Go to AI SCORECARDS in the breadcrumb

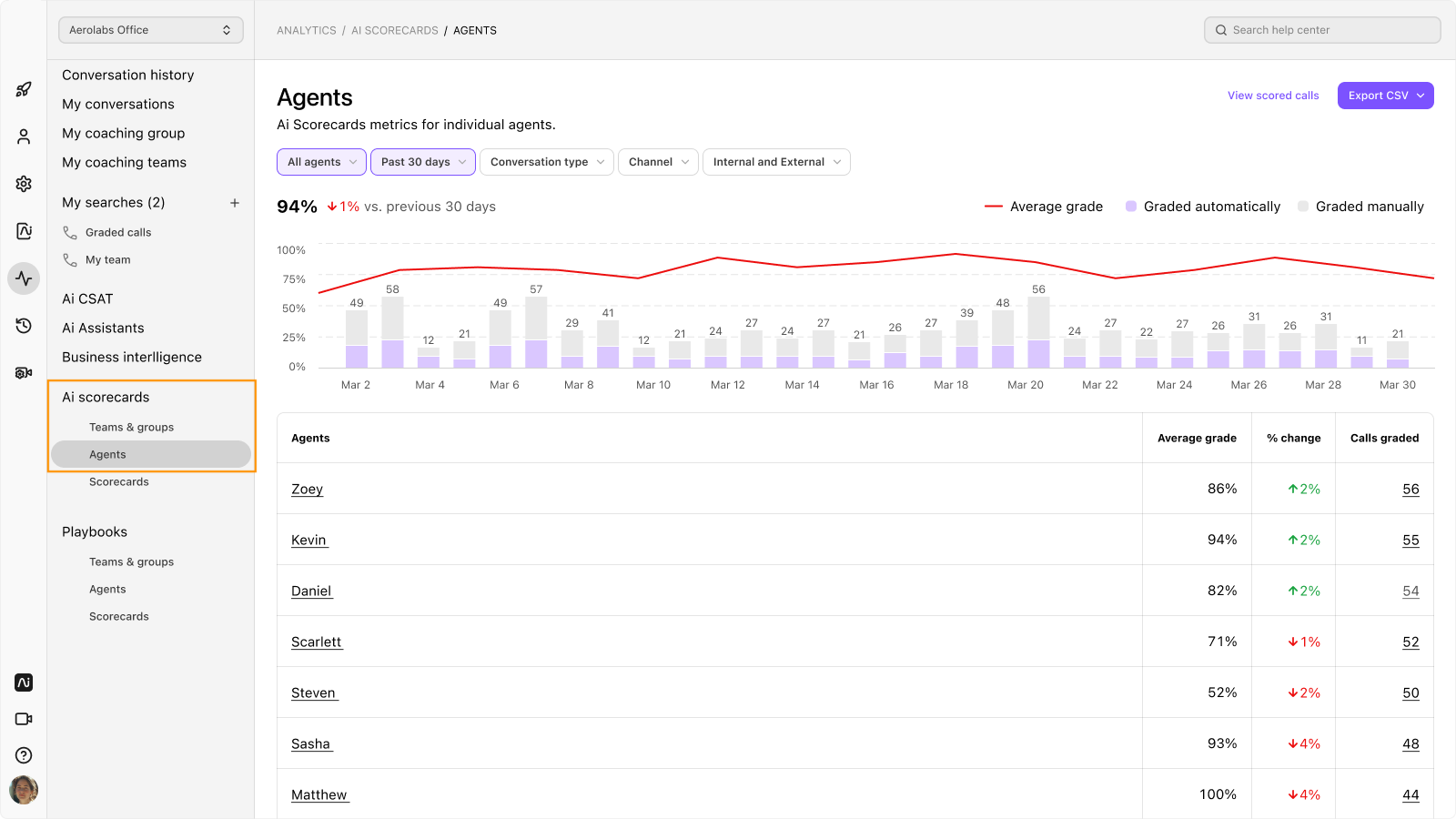[x=395, y=31]
